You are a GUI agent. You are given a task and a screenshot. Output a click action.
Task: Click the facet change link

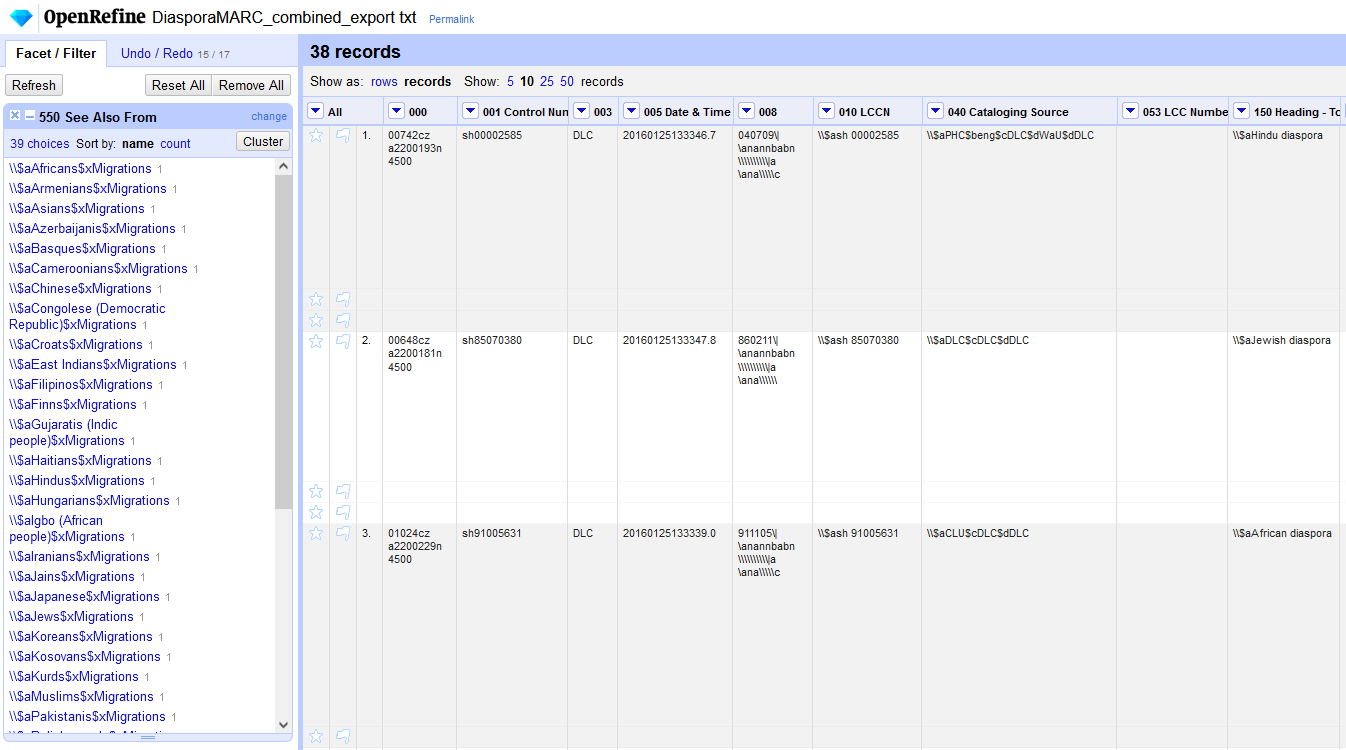coord(269,116)
